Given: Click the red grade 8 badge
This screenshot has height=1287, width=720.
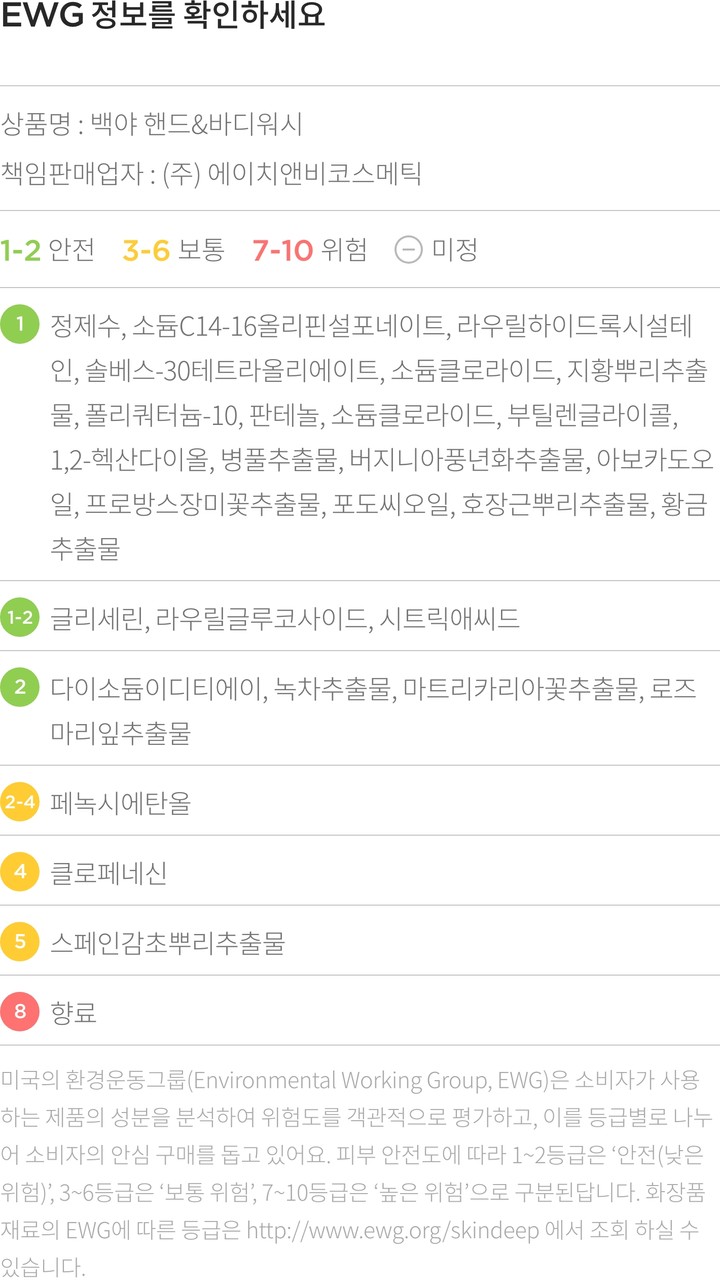Looking at the screenshot, I should click(19, 1012).
